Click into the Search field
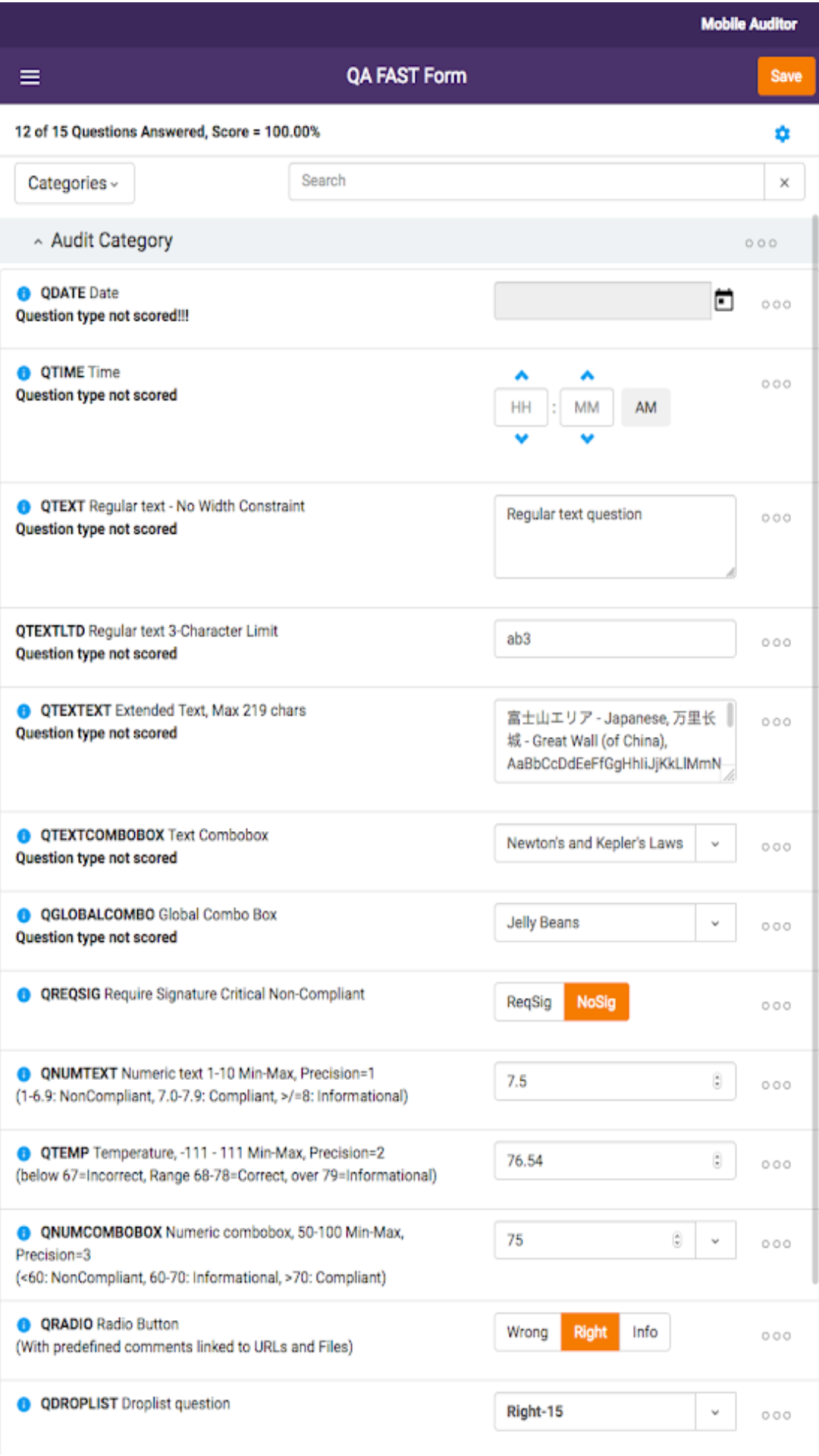The width and height of the screenshot is (819, 1456). click(x=525, y=182)
